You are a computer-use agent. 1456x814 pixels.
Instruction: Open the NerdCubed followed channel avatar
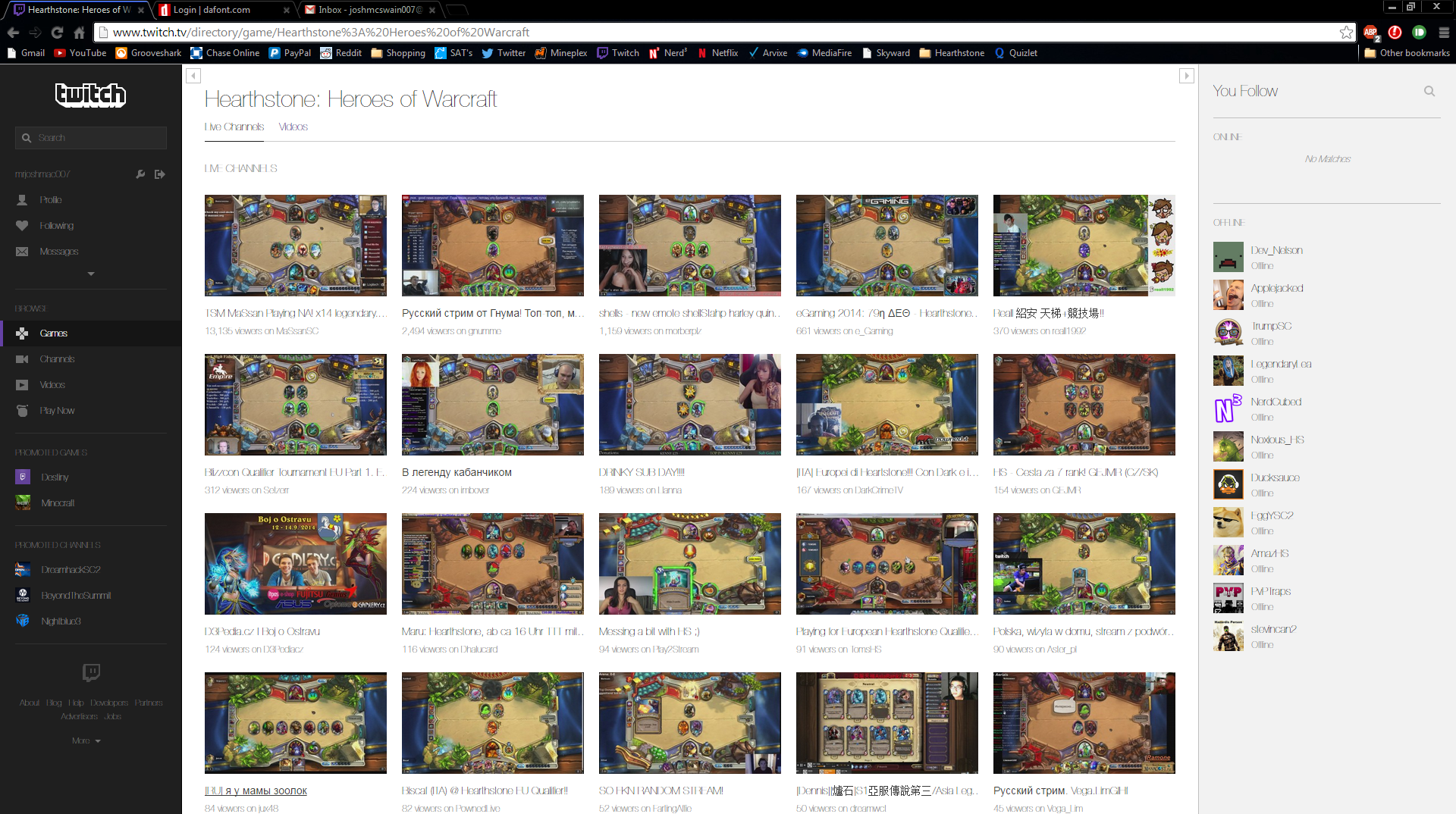pos(1228,409)
